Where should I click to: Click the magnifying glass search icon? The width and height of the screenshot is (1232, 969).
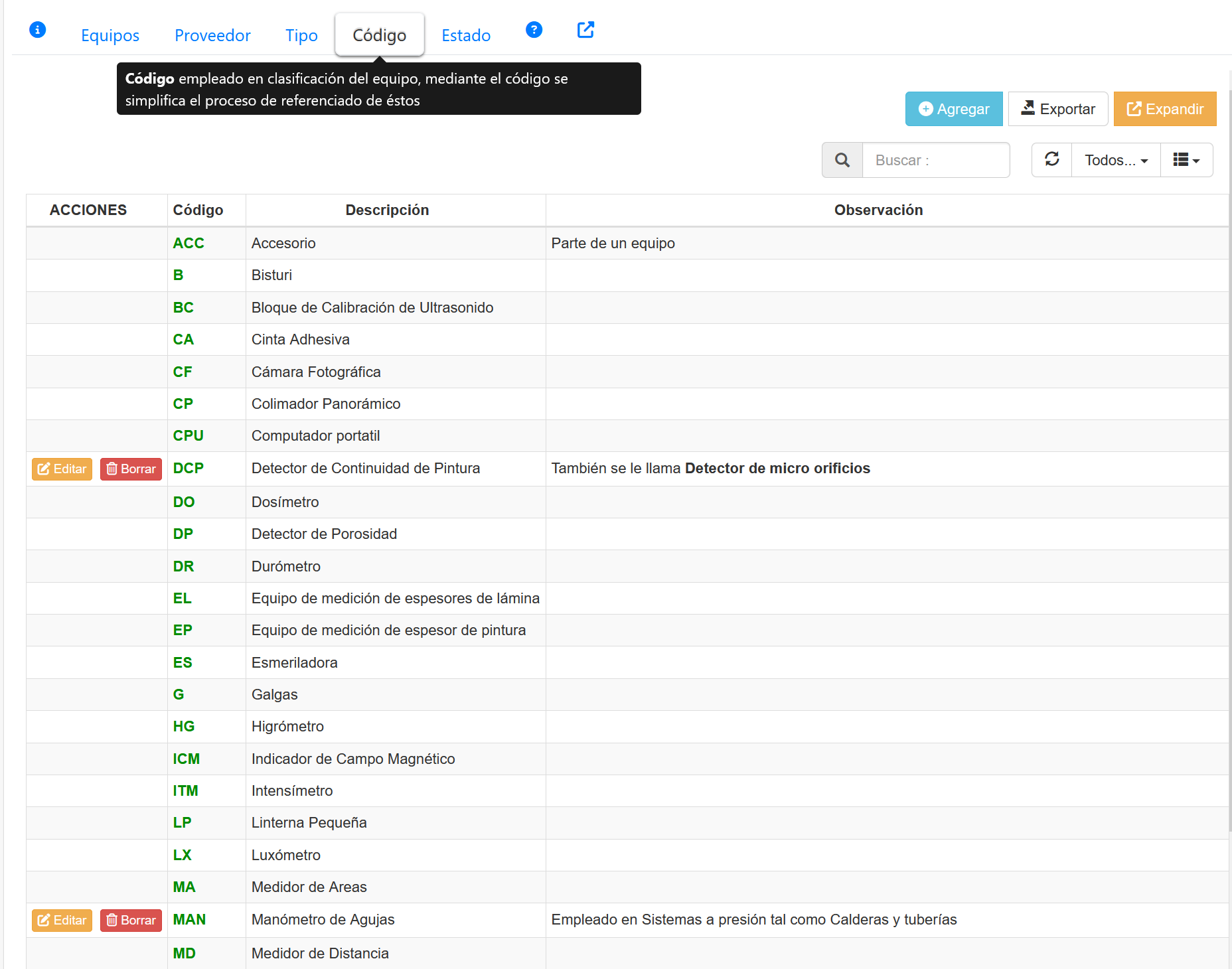(x=842, y=160)
